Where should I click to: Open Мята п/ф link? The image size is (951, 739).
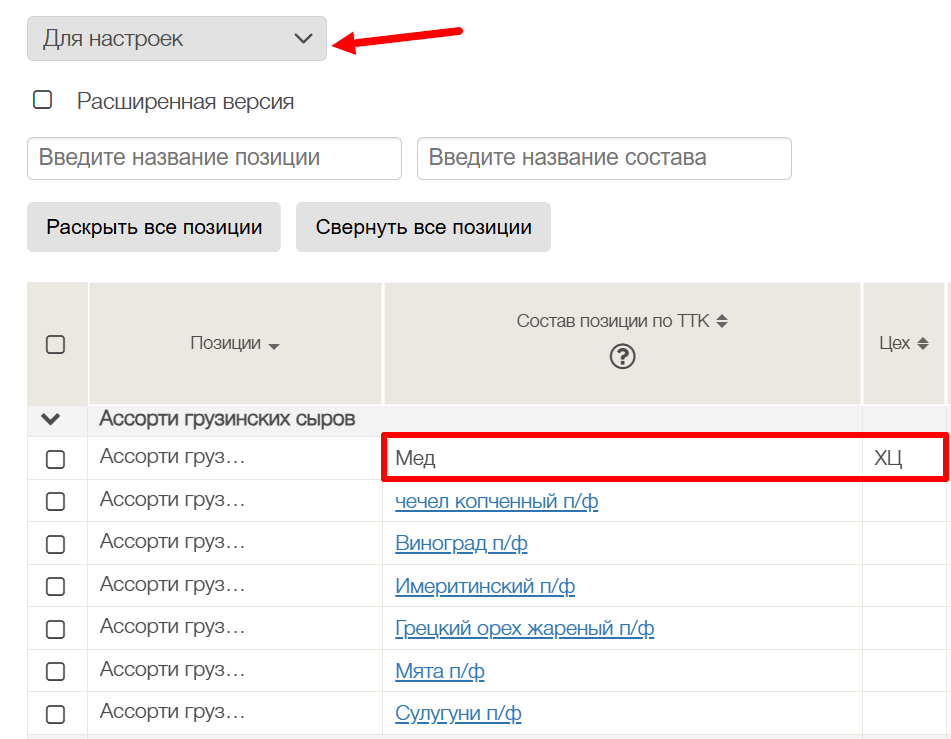[x=440, y=671]
